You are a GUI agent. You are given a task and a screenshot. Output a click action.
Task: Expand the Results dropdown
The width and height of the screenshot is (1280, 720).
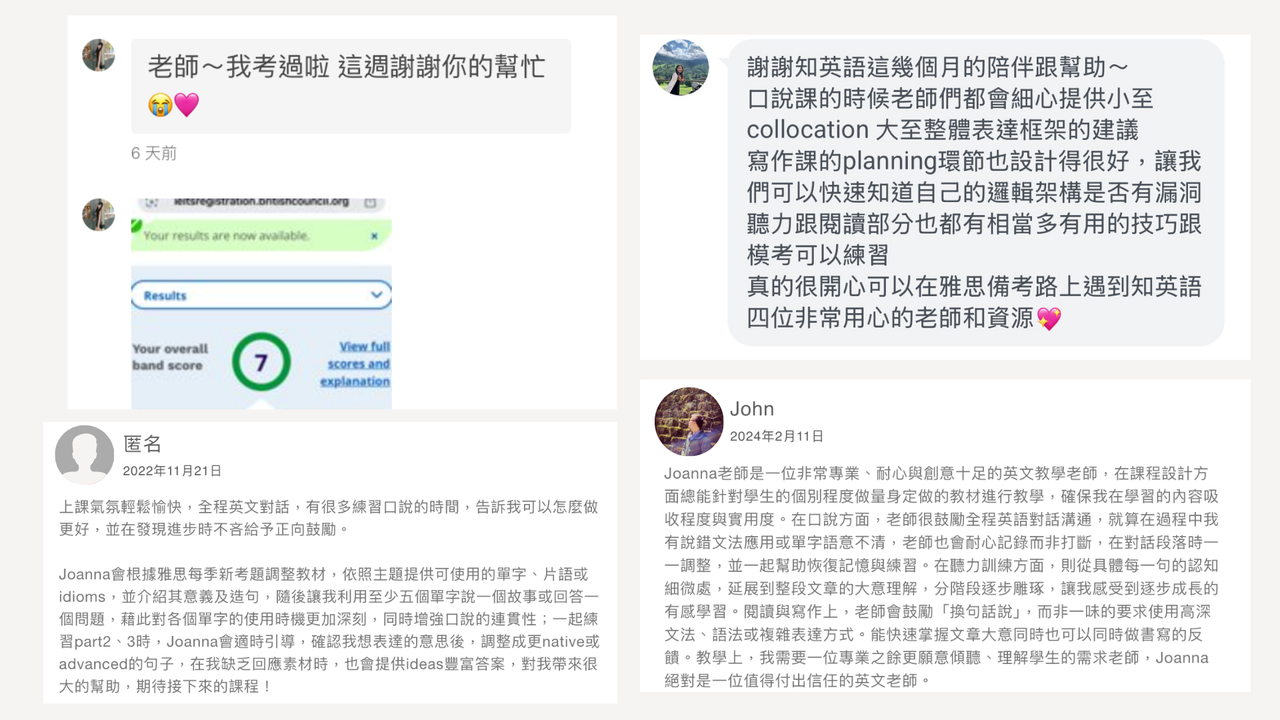pyautogui.click(x=261, y=295)
